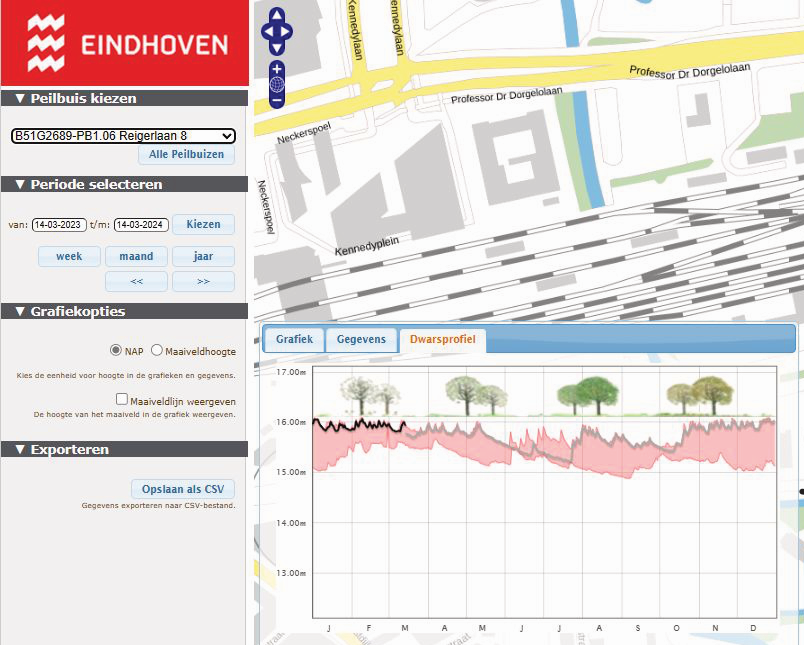Select the NAP radio button
The height and width of the screenshot is (645, 804).
[116, 350]
